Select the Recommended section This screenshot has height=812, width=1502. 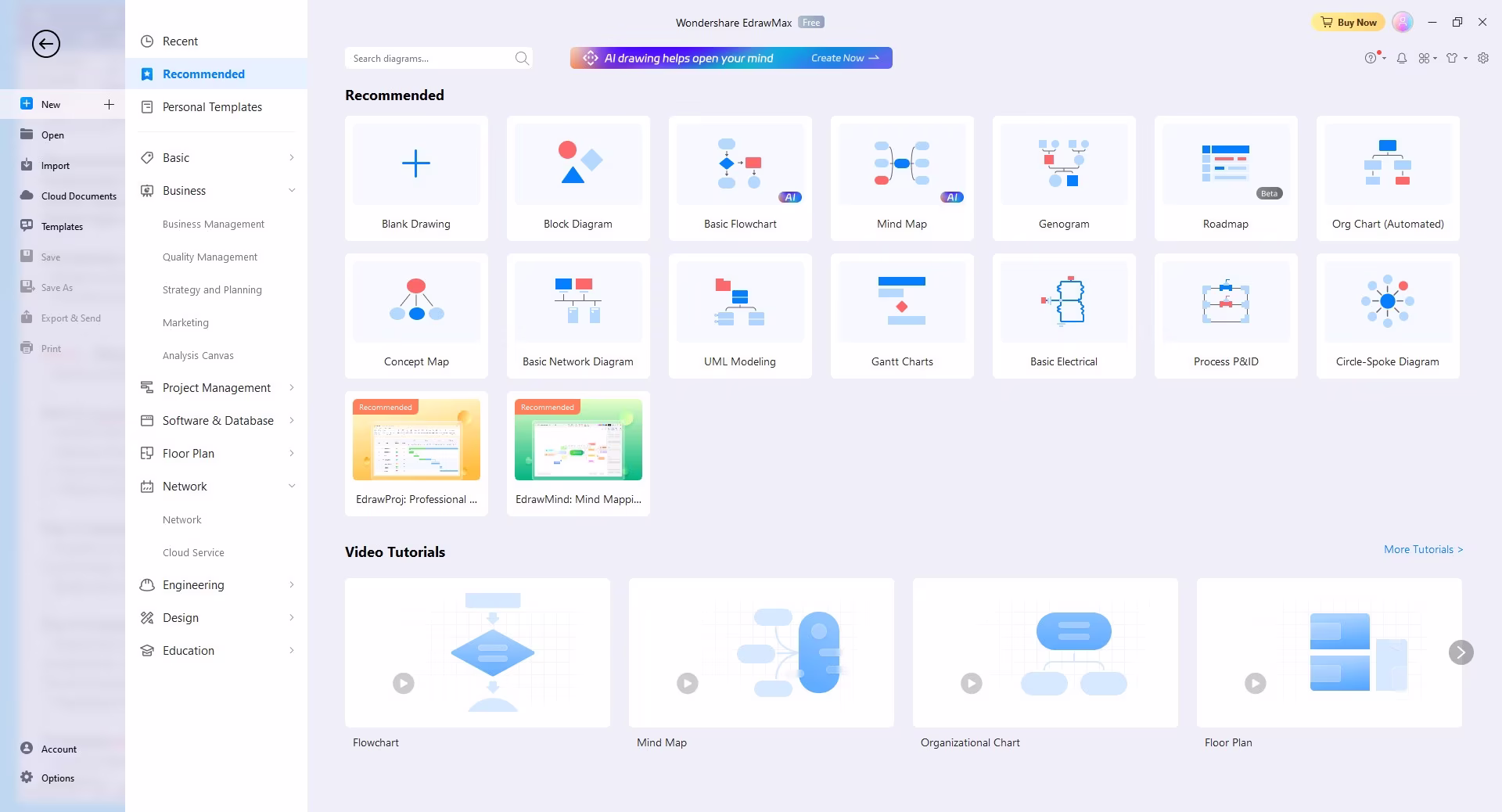pos(217,74)
